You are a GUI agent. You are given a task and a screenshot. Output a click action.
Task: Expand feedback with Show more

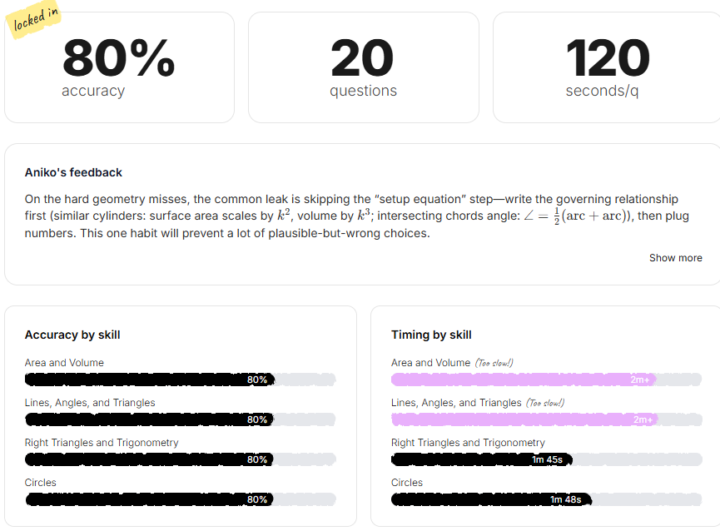click(675, 258)
